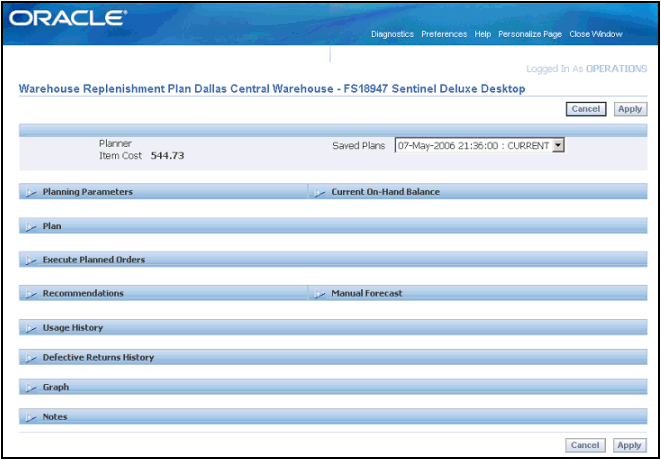Expand the Usage History section
This screenshot has width=661, height=460.
(32, 328)
